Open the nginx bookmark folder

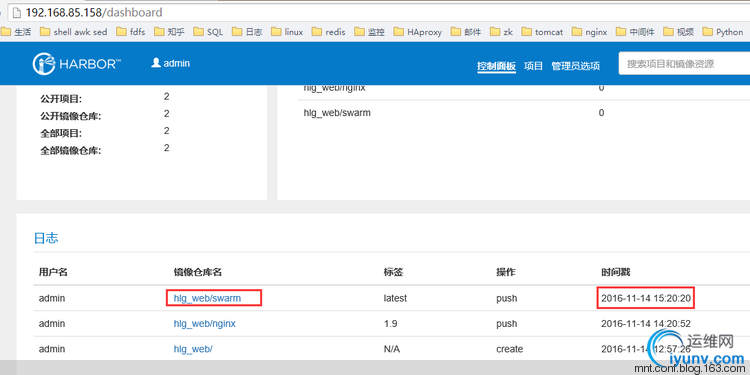pyautogui.click(x=590, y=32)
